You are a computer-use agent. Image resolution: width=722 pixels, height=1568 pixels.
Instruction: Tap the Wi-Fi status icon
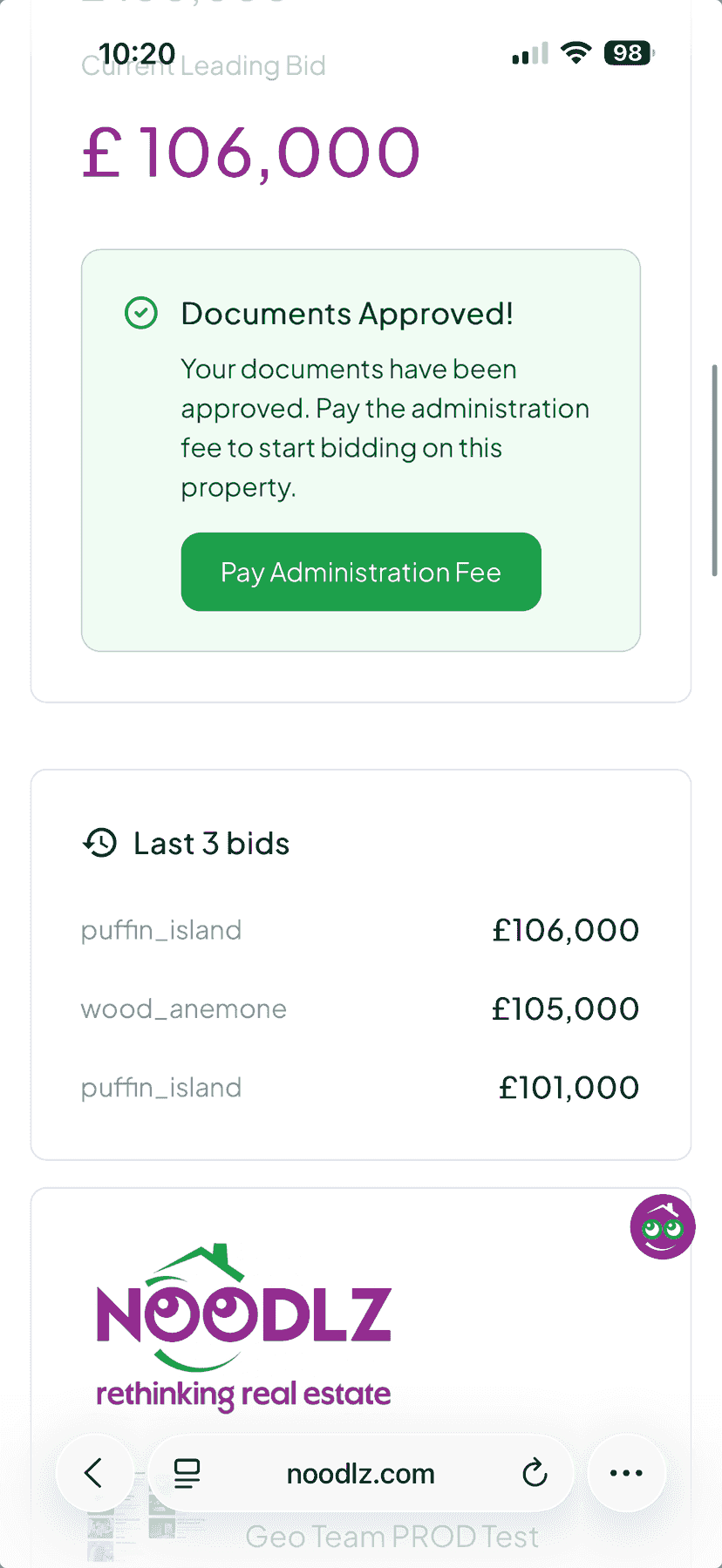click(576, 53)
